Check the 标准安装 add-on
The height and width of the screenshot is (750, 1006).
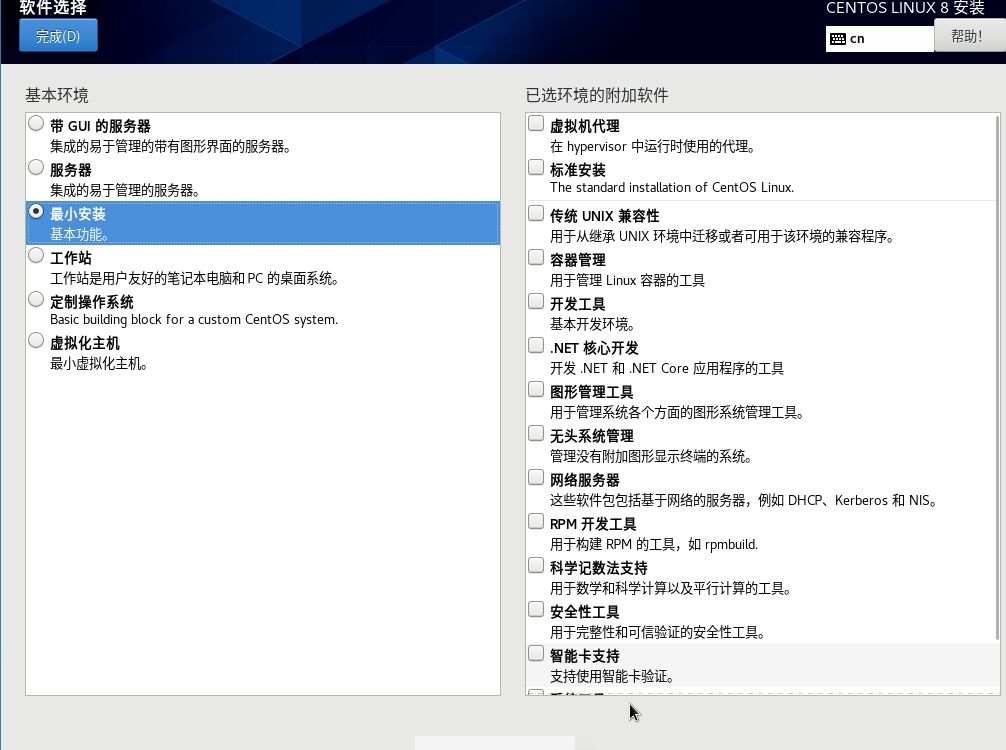tap(537, 168)
